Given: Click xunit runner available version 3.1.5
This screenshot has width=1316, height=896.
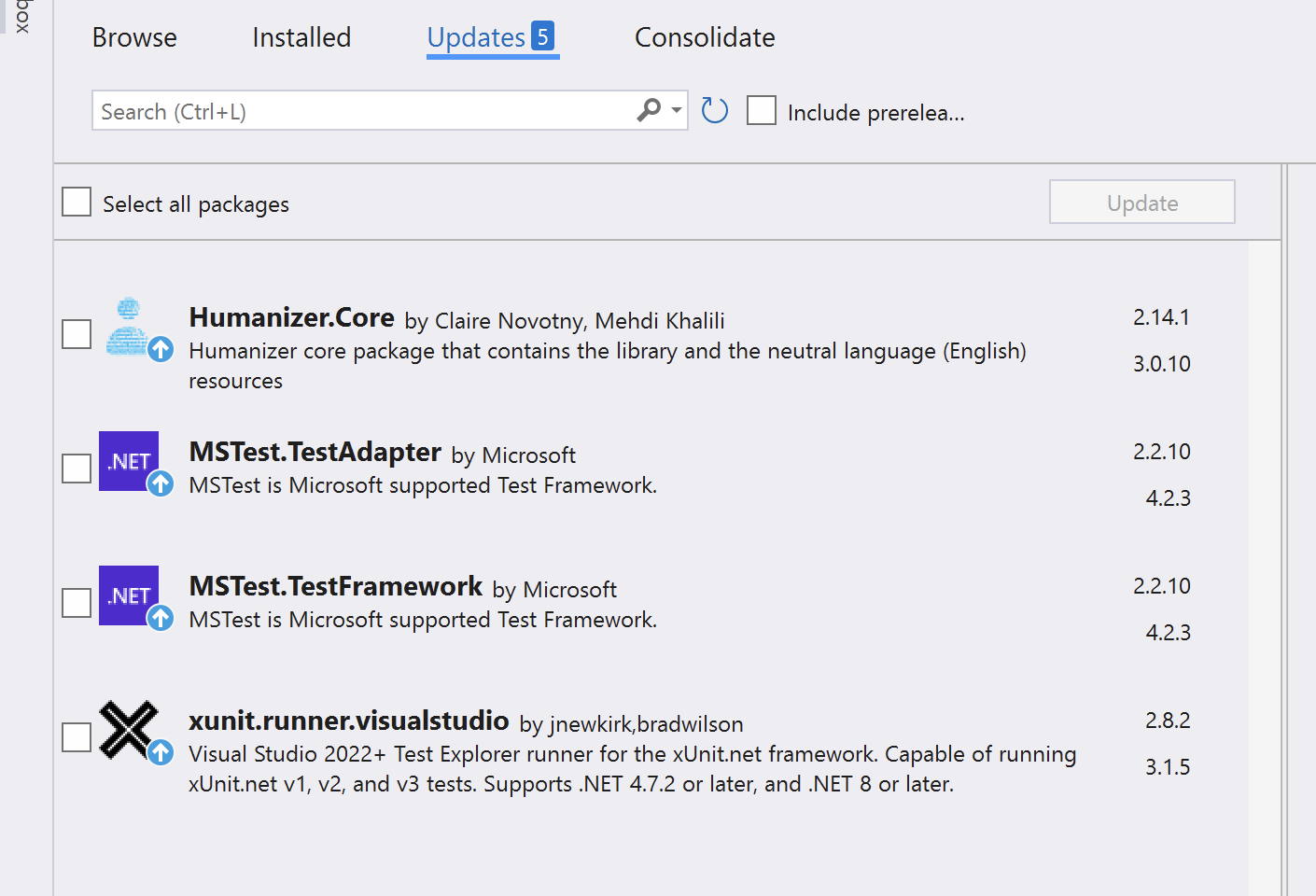Looking at the screenshot, I should (1168, 767).
